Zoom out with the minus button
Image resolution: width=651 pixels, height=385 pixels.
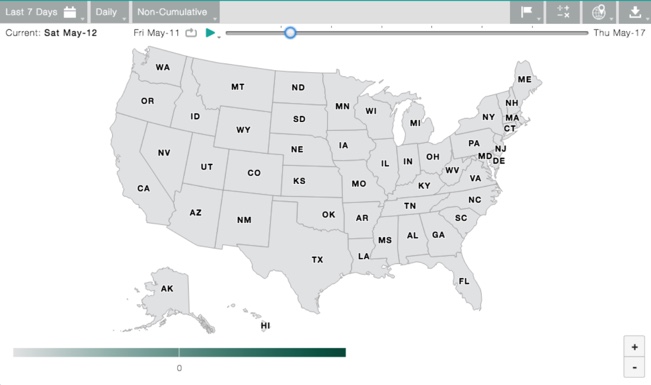coord(634,368)
